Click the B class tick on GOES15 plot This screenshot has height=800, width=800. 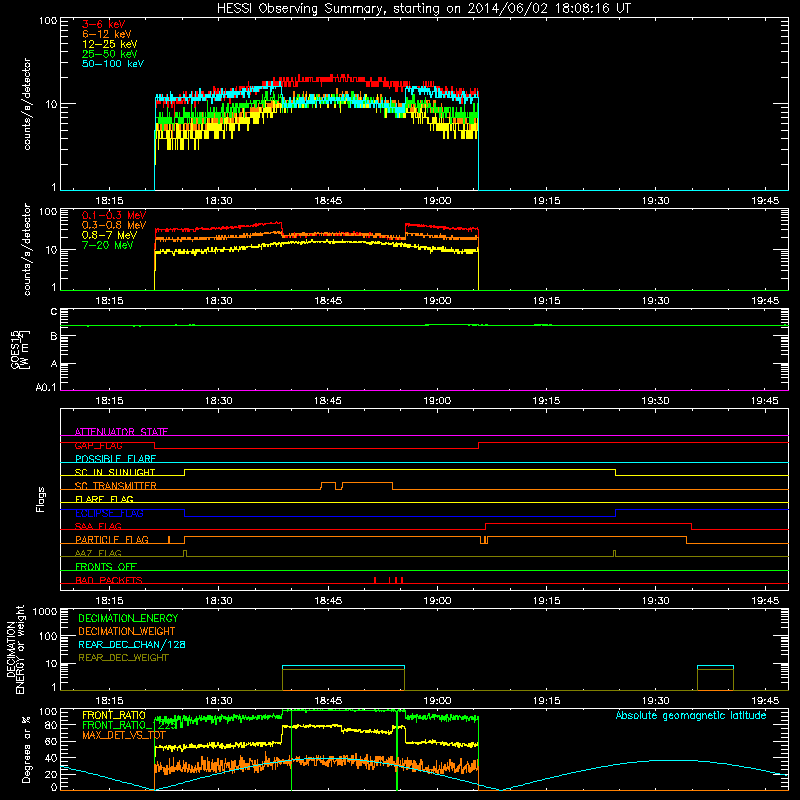click(54, 337)
